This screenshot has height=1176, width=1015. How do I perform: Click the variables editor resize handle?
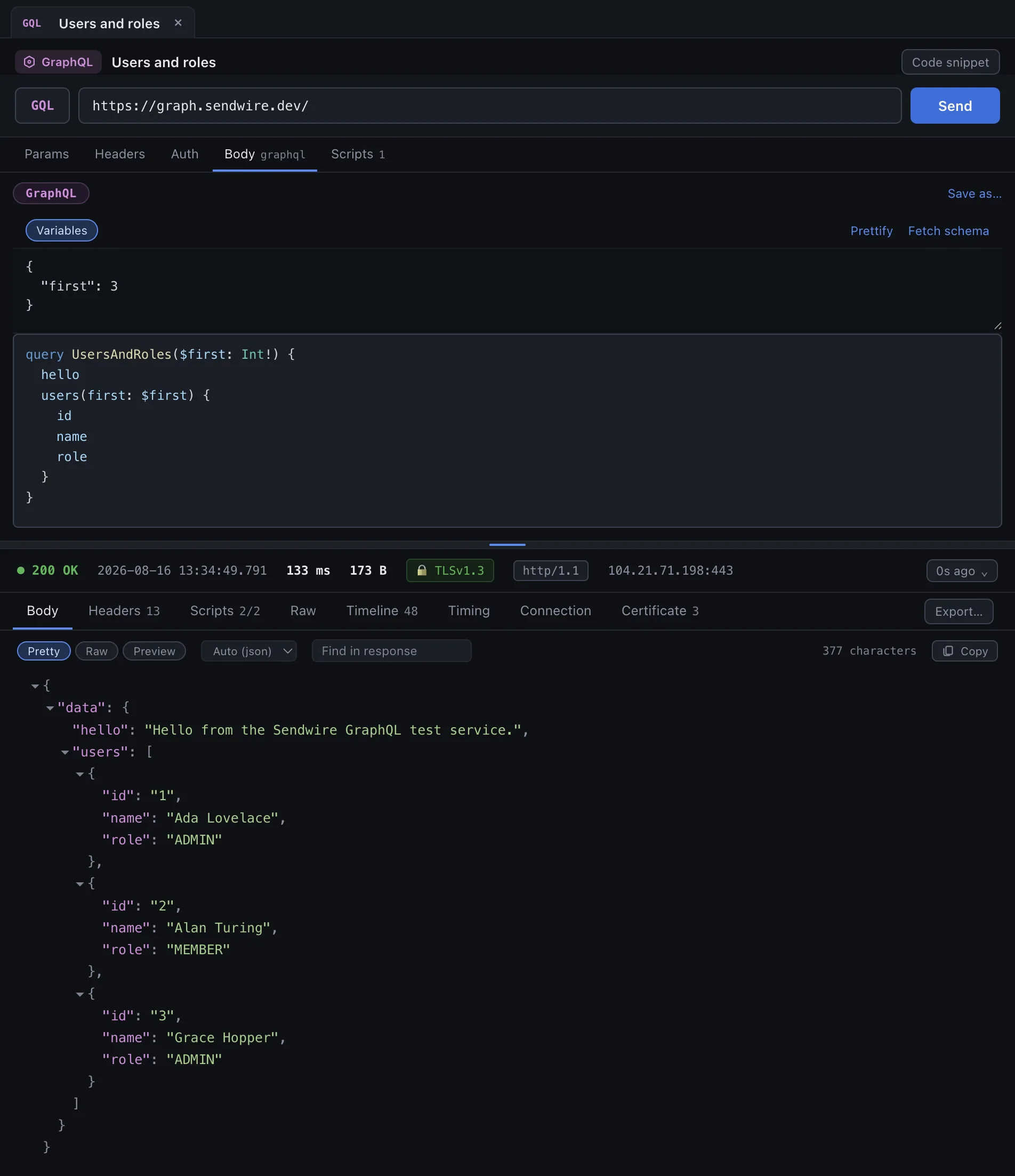997,326
